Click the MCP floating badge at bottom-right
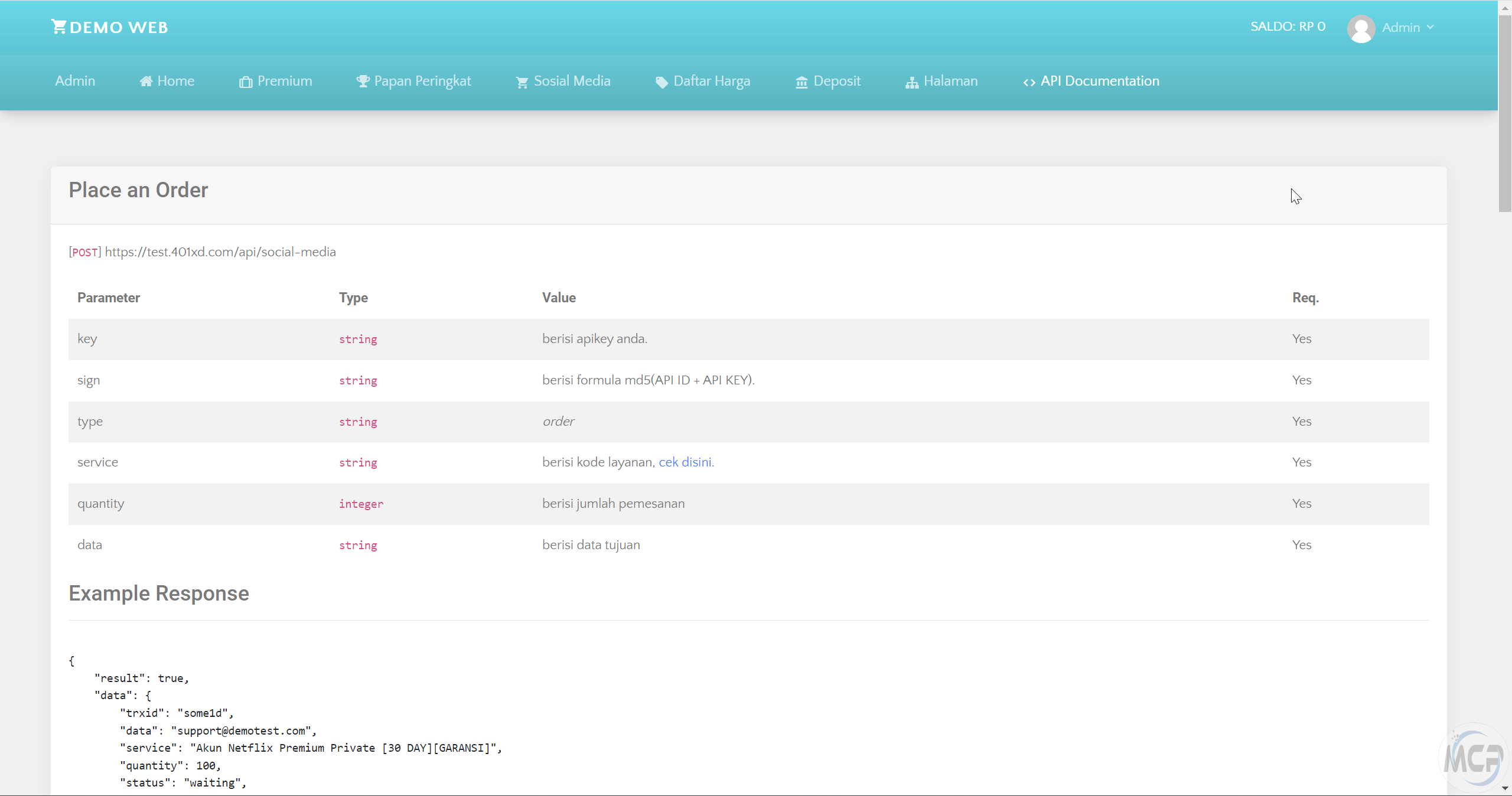Viewport: 1512px width, 796px height. 1472,759
